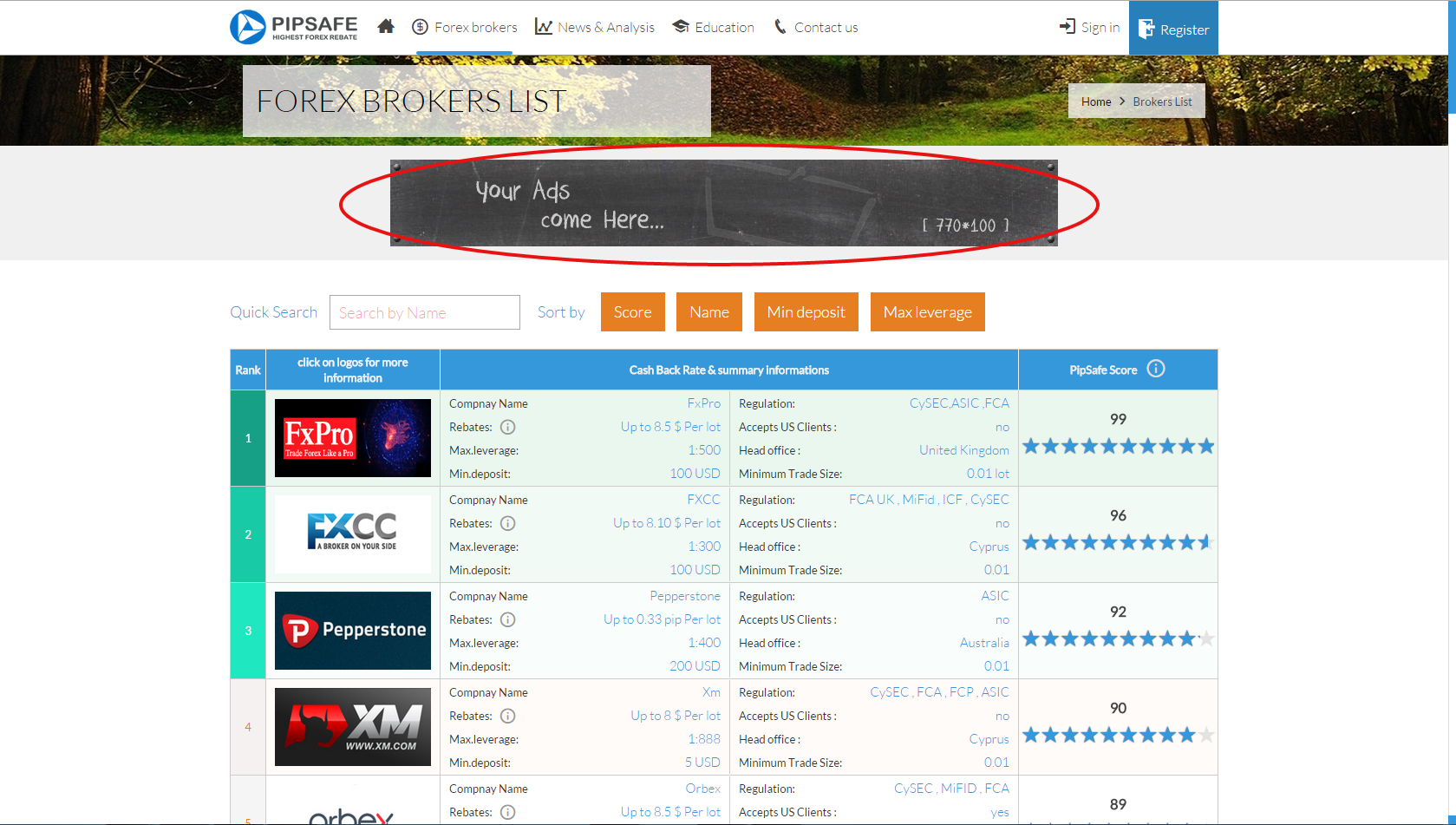Click the Register button
This screenshot has width=1456, height=825.
(x=1173, y=29)
